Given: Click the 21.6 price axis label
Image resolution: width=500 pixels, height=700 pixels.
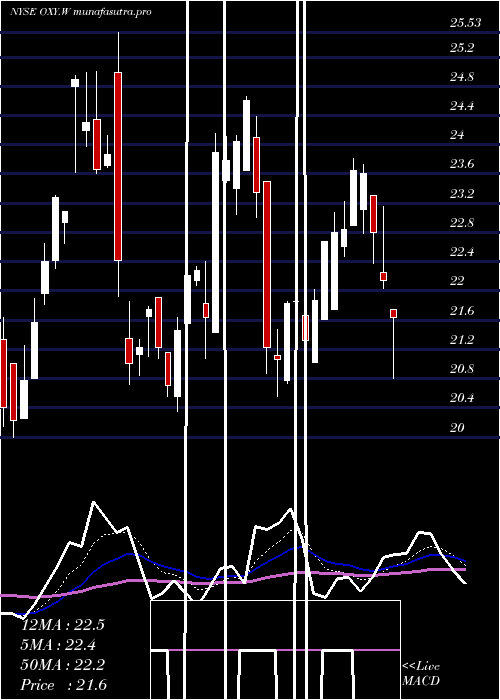Looking at the screenshot, I should click(x=462, y=311).
